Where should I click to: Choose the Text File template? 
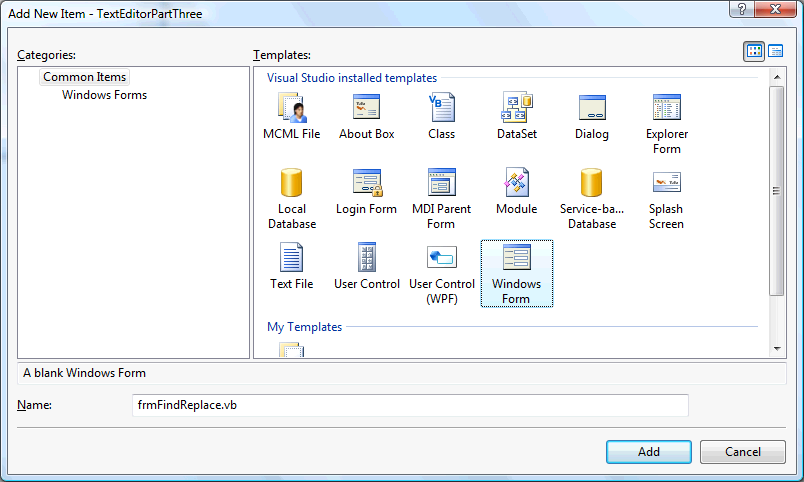click(x=292, y=267)
